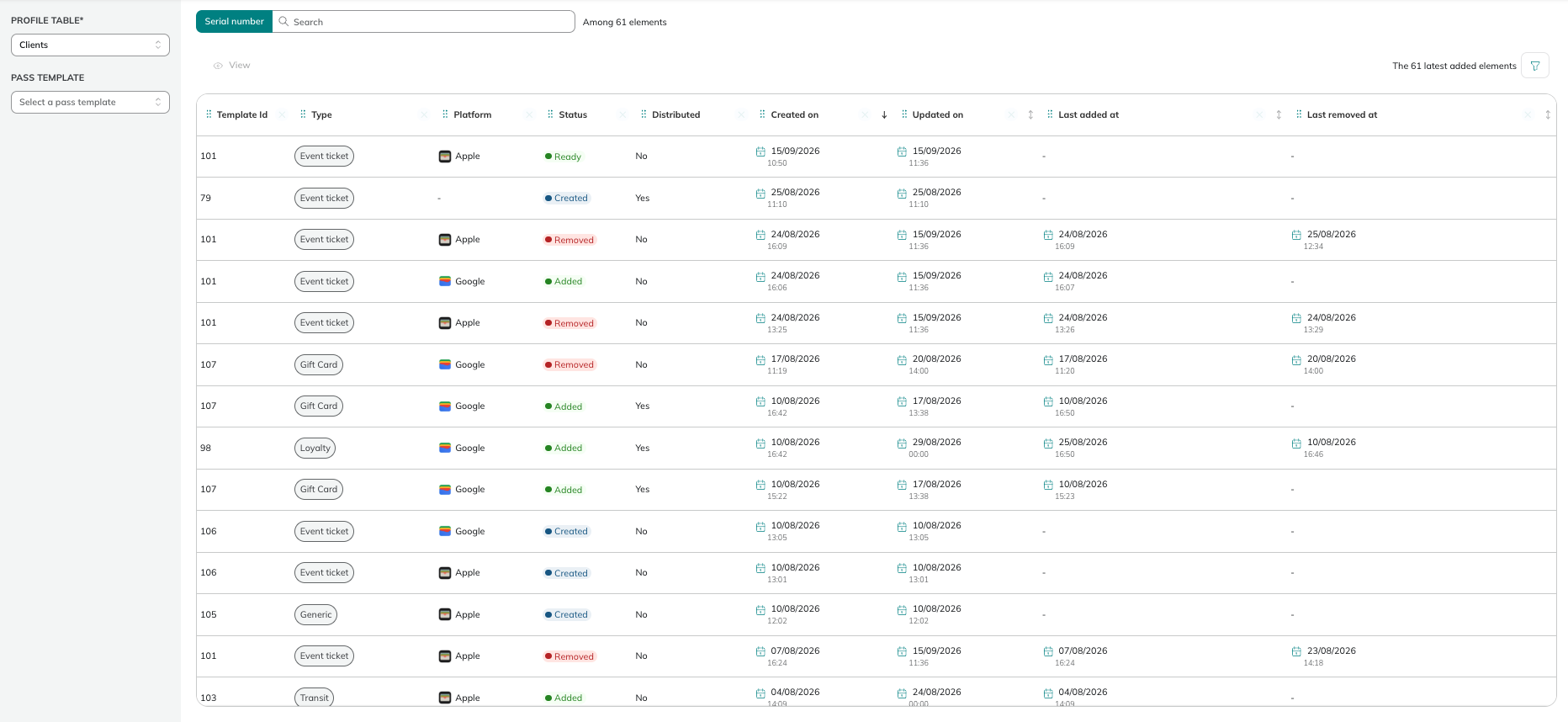Click the Created on date 07/08/2026
1568x722 pixels.
(x=795, y=650)
